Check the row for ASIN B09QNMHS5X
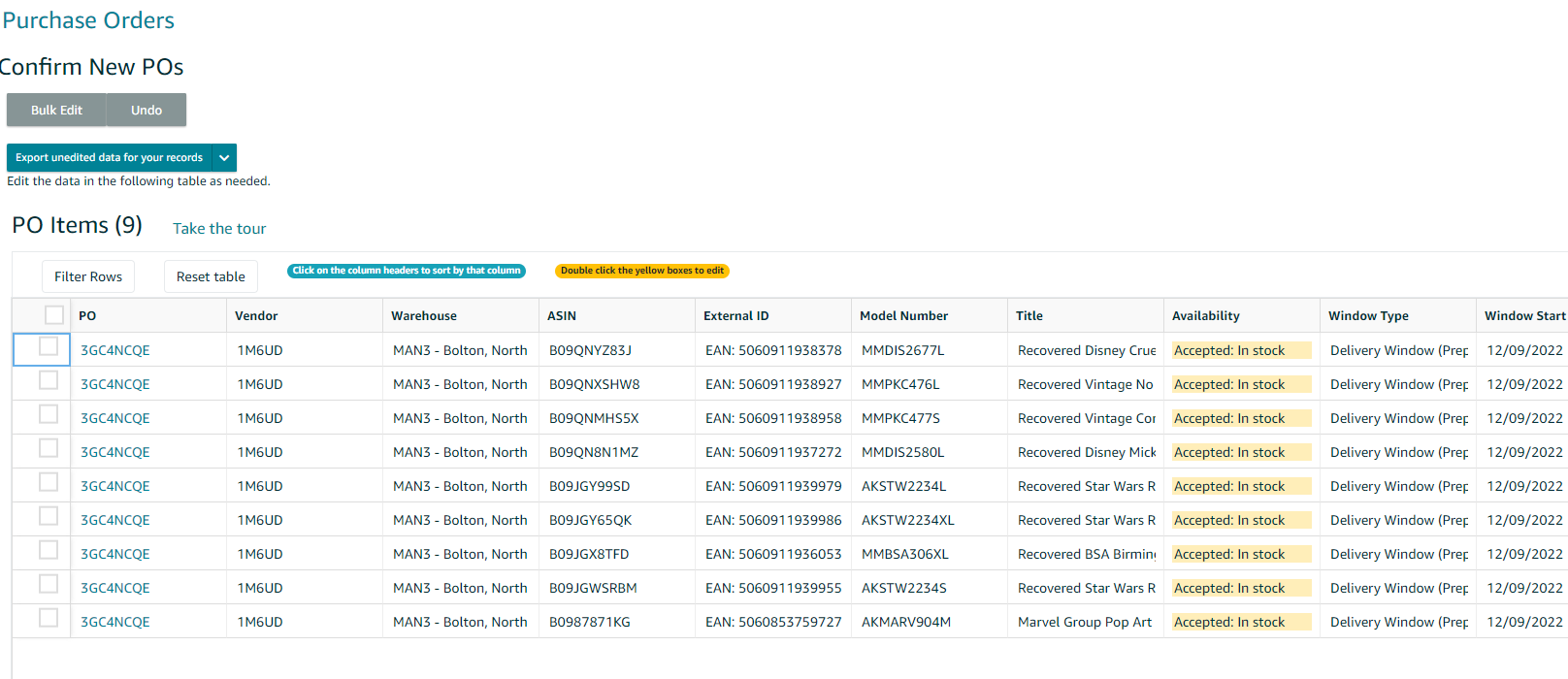The width and height of the screenshot is (1568, 679). [x=49, y=414]
